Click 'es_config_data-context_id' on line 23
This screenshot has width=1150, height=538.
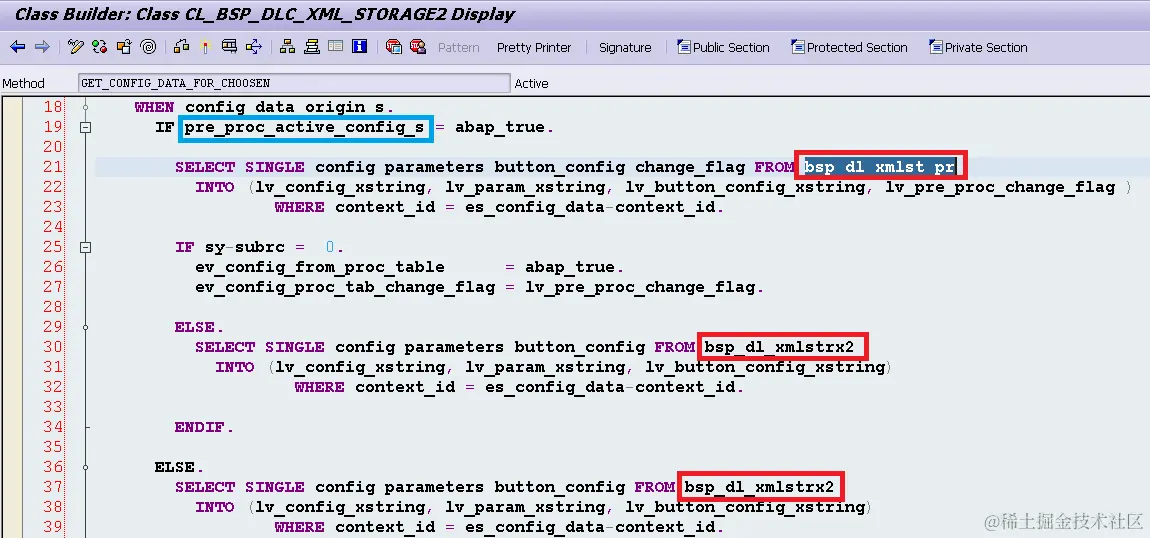590,207
